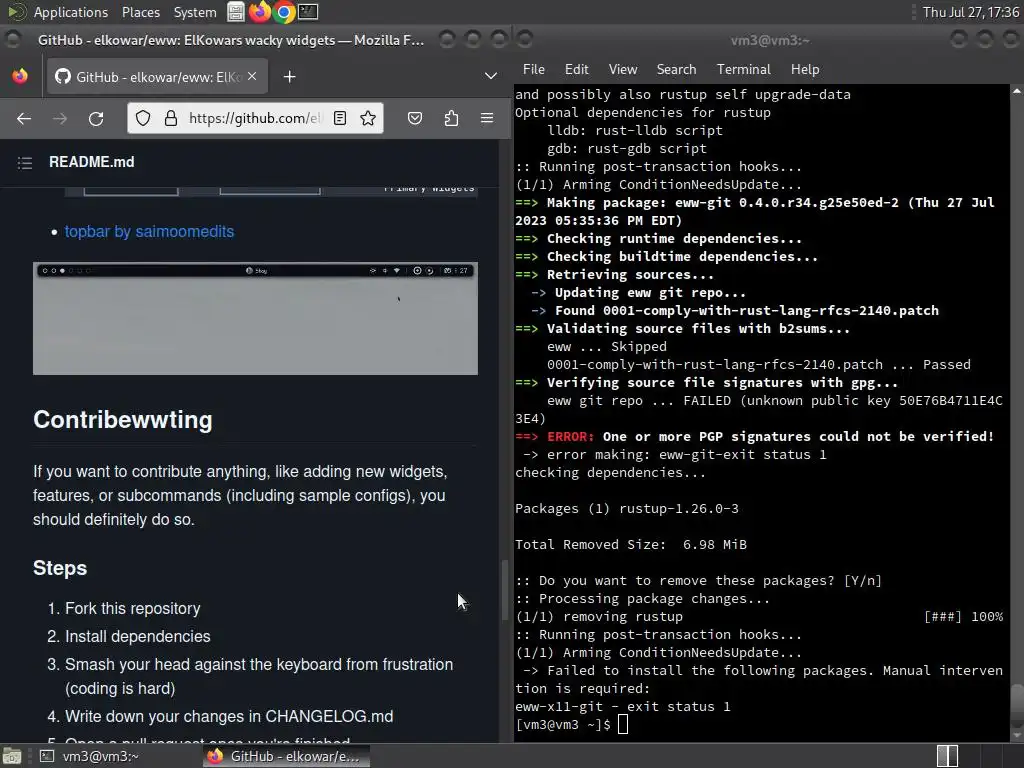The height and width of the screenshot is (768, 1024).
Task: Close the GitHub elkowar/eww tab
Action: click(x=252, y=76)
